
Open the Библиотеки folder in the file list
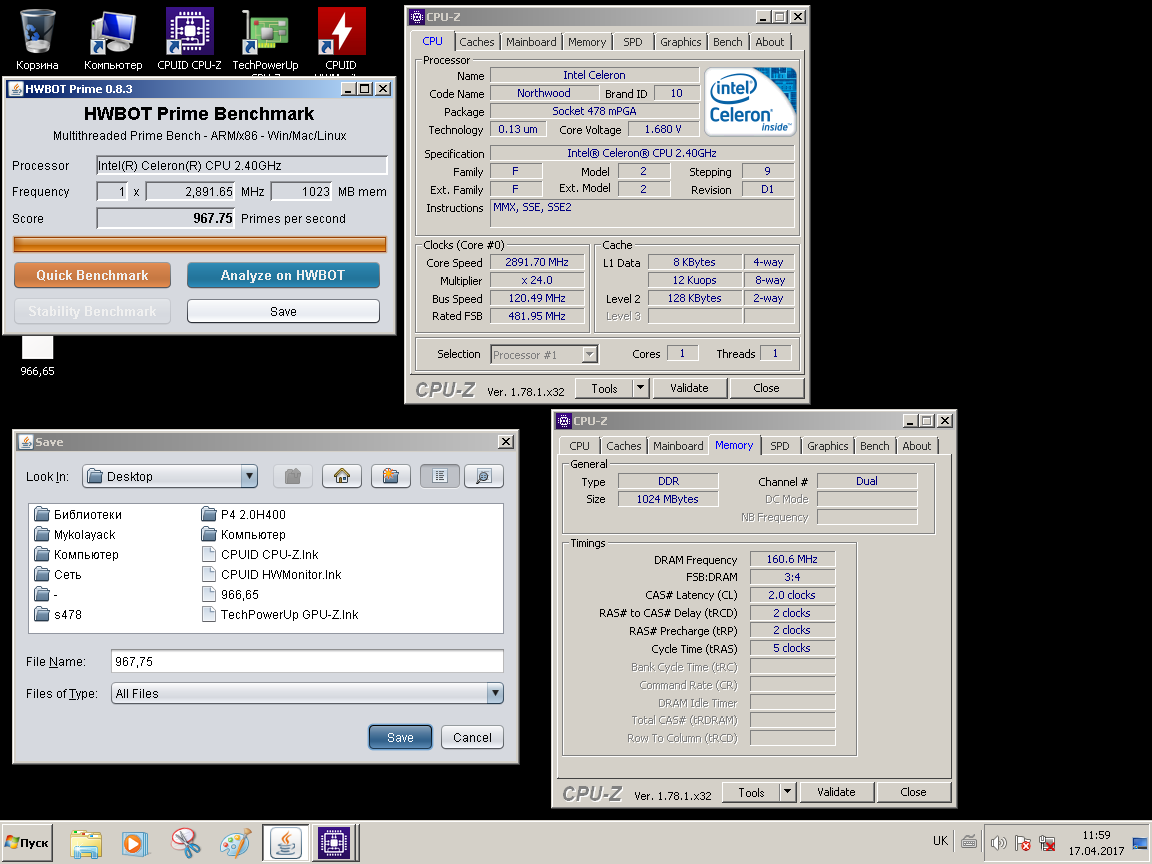point(78,514)
